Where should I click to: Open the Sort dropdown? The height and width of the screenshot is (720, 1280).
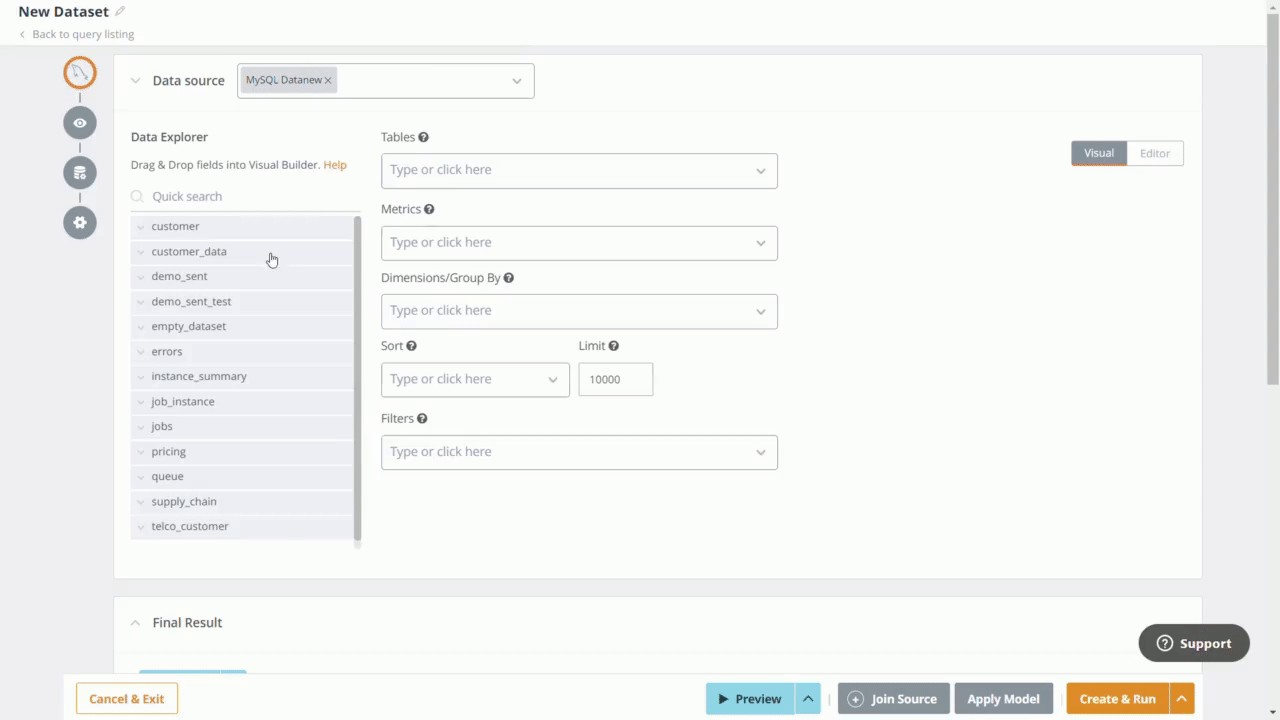click(x=552, y=379)
